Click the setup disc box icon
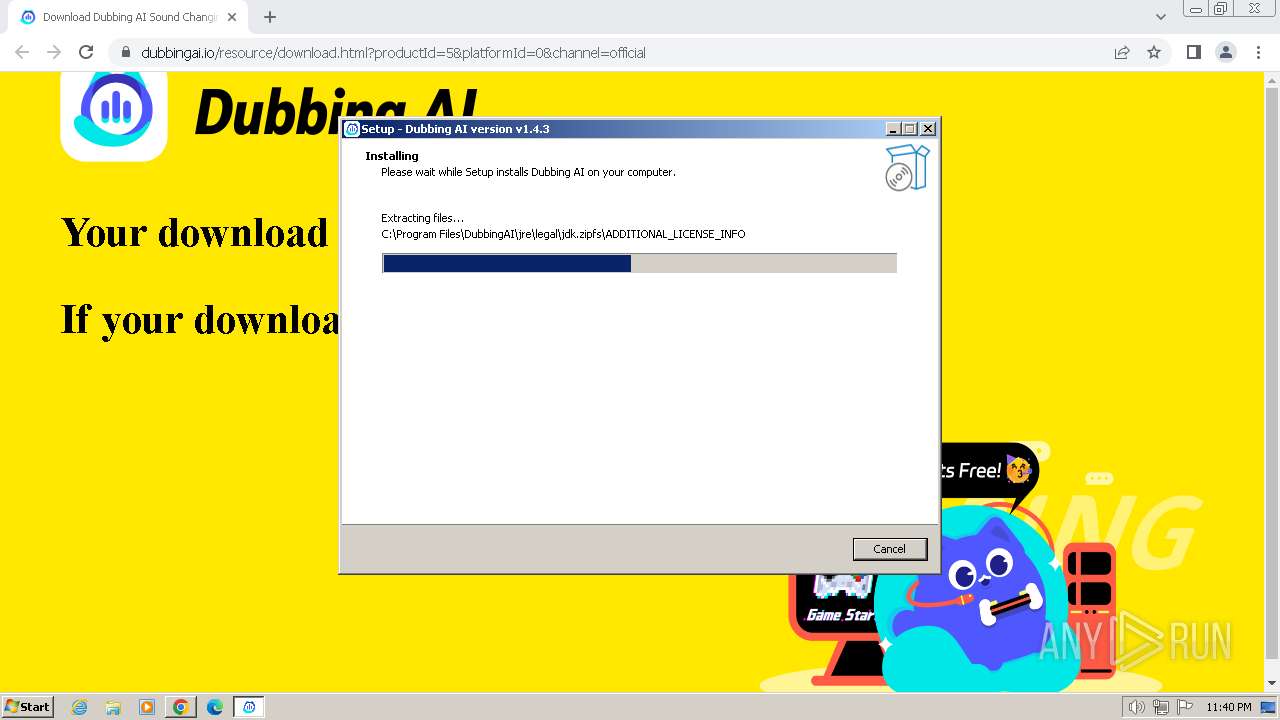 (907, 167)
